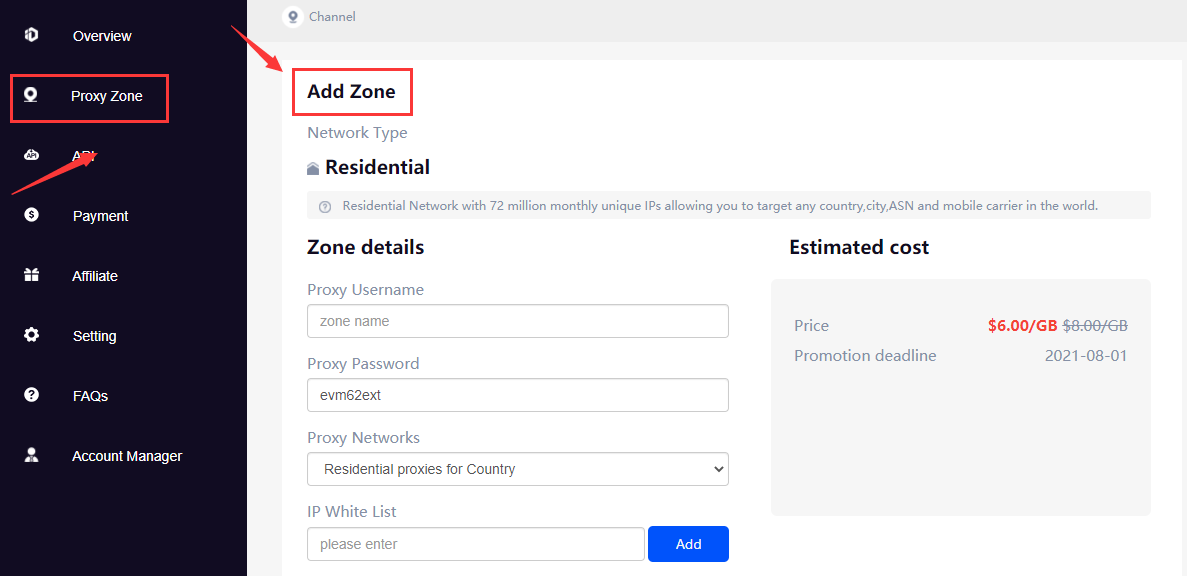Click the Residential network house icon
This screenshot has width=1187, height=576.
click(x=313, y=168)
